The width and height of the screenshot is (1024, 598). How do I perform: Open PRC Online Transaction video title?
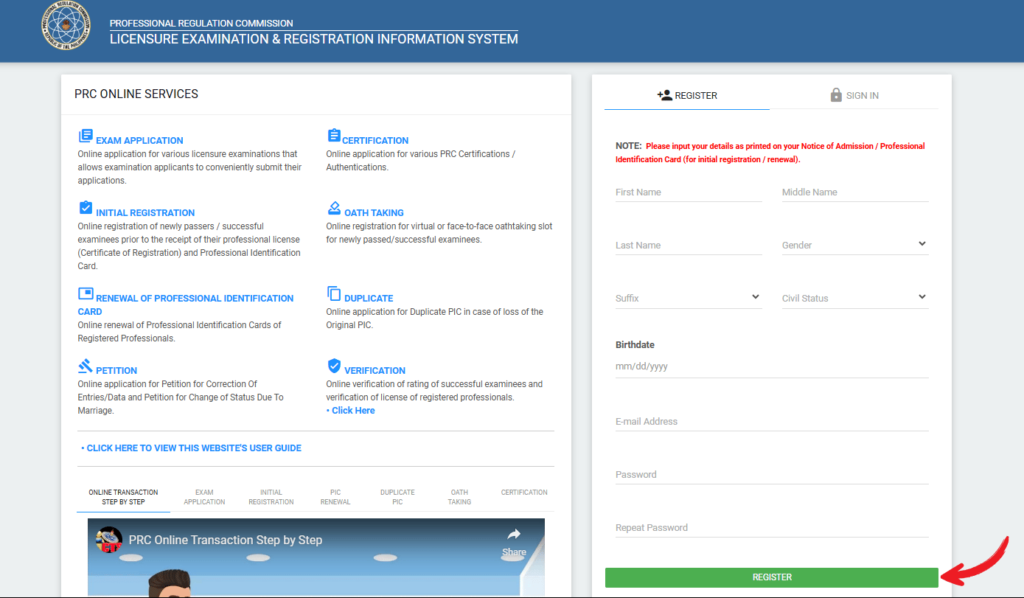pos(225,540)
